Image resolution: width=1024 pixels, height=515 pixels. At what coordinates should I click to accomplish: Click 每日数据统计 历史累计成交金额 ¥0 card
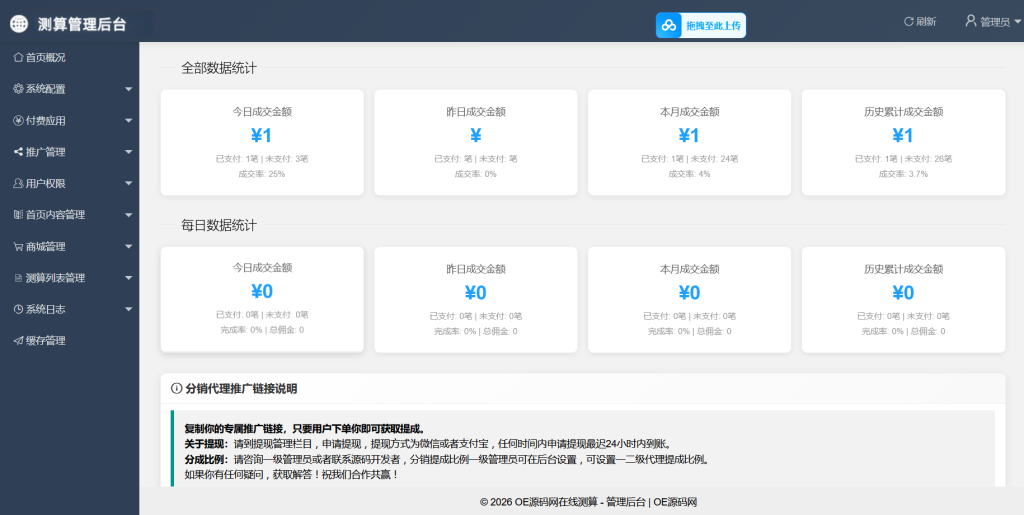pyautogui.click(x=903, y=300)
